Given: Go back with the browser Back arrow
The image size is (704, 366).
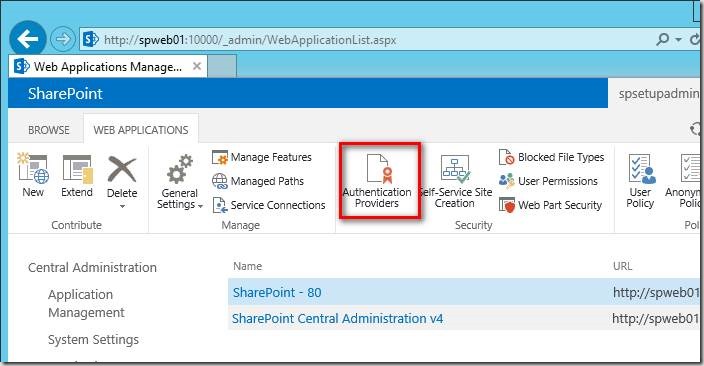Looking at the screenshot, I should tap(28, 40).
